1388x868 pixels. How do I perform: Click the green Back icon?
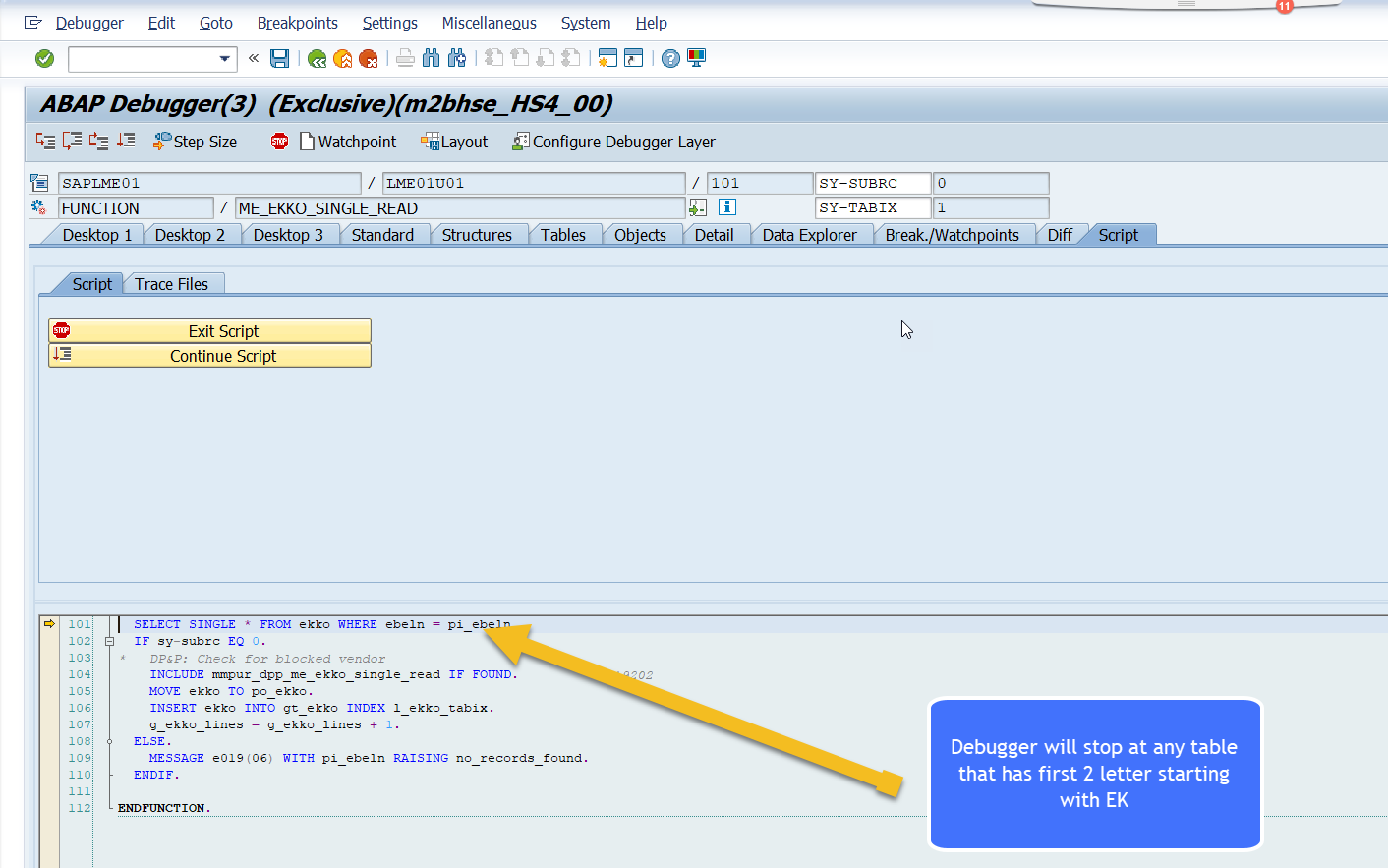(317, 59)
